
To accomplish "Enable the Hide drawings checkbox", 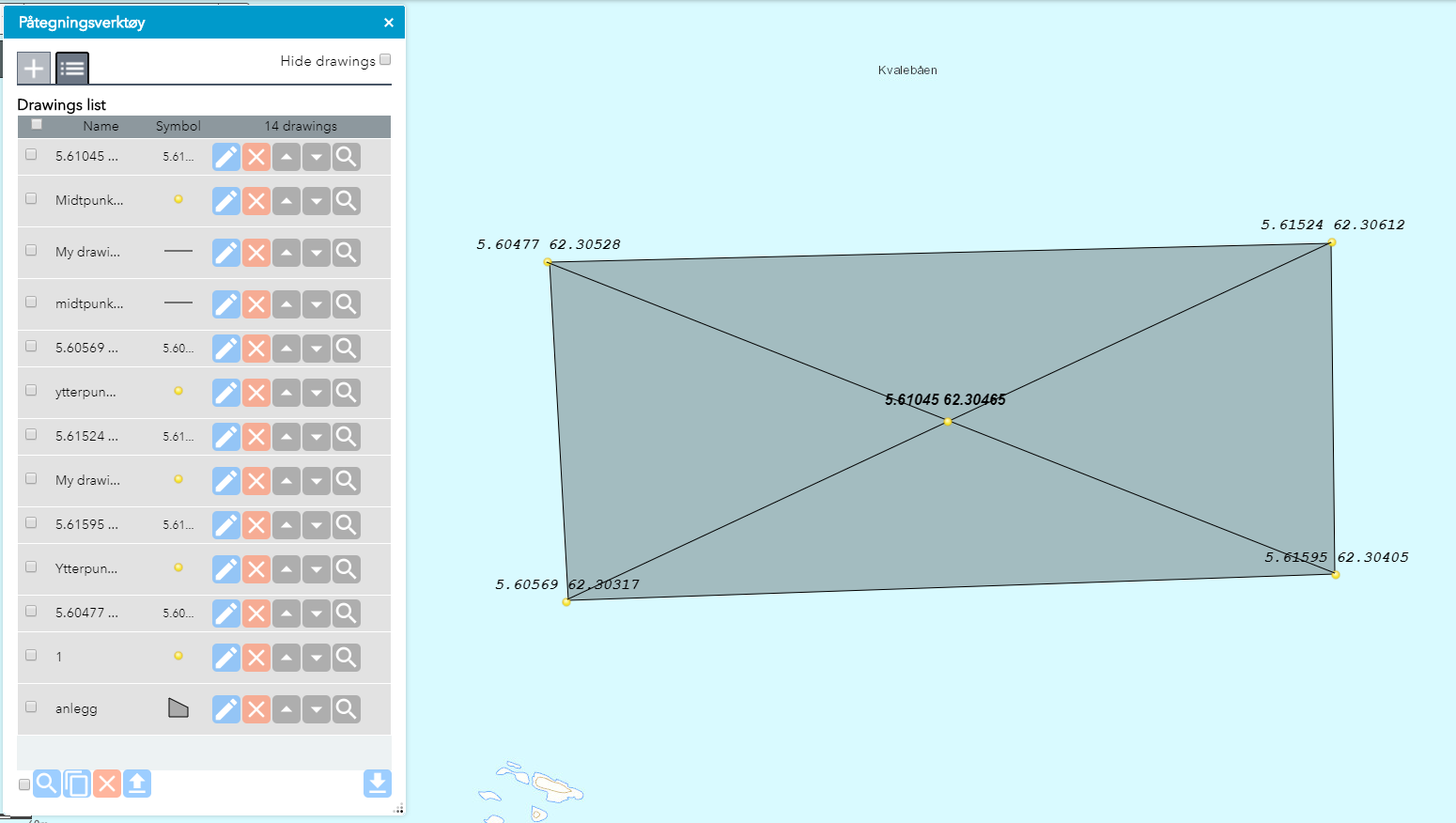I will pos(385,60).
